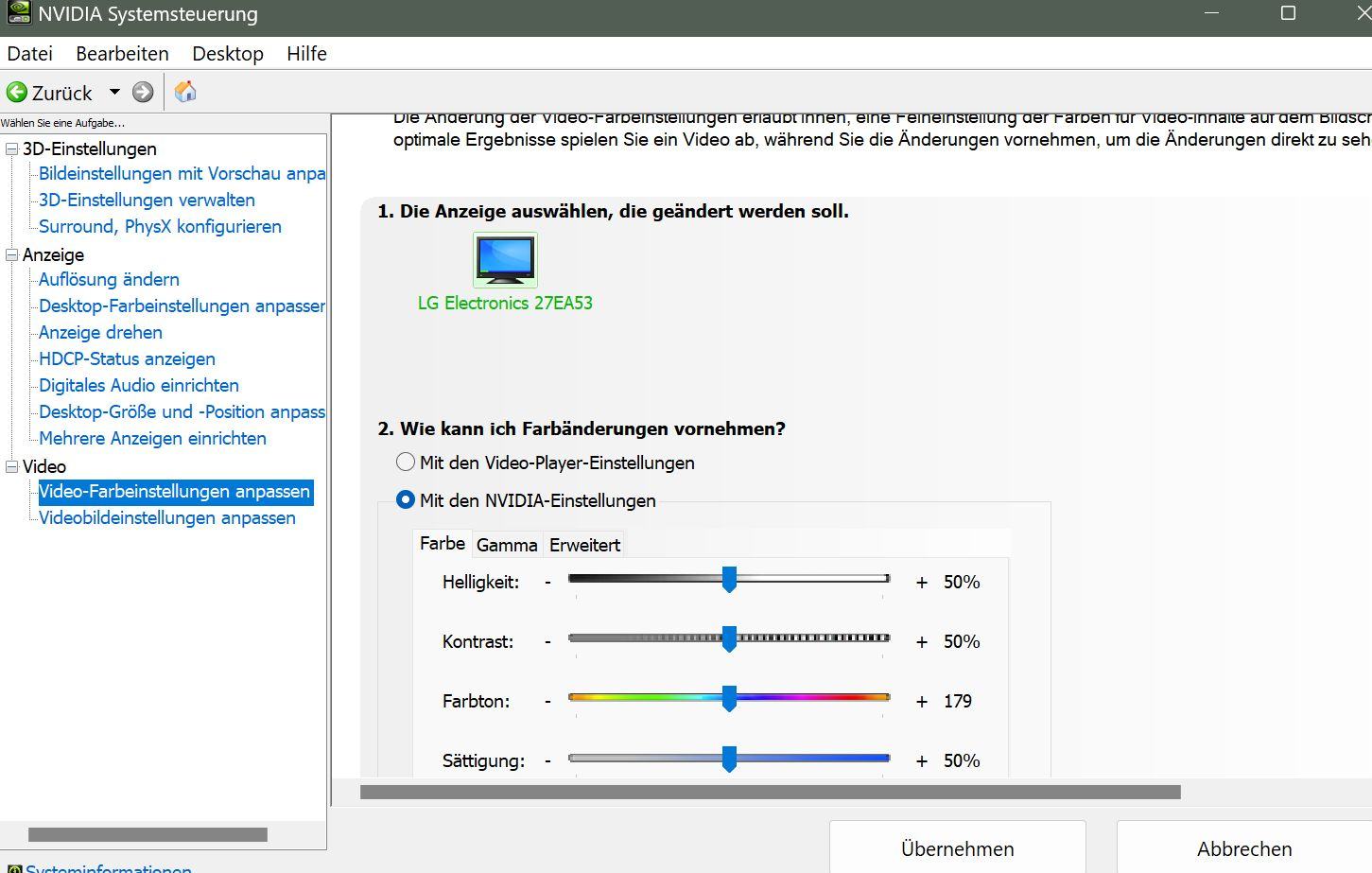Open Videobildeinstellungen anpassen
The width and height of the screenshot is (1372, 873).
(167, 518)
